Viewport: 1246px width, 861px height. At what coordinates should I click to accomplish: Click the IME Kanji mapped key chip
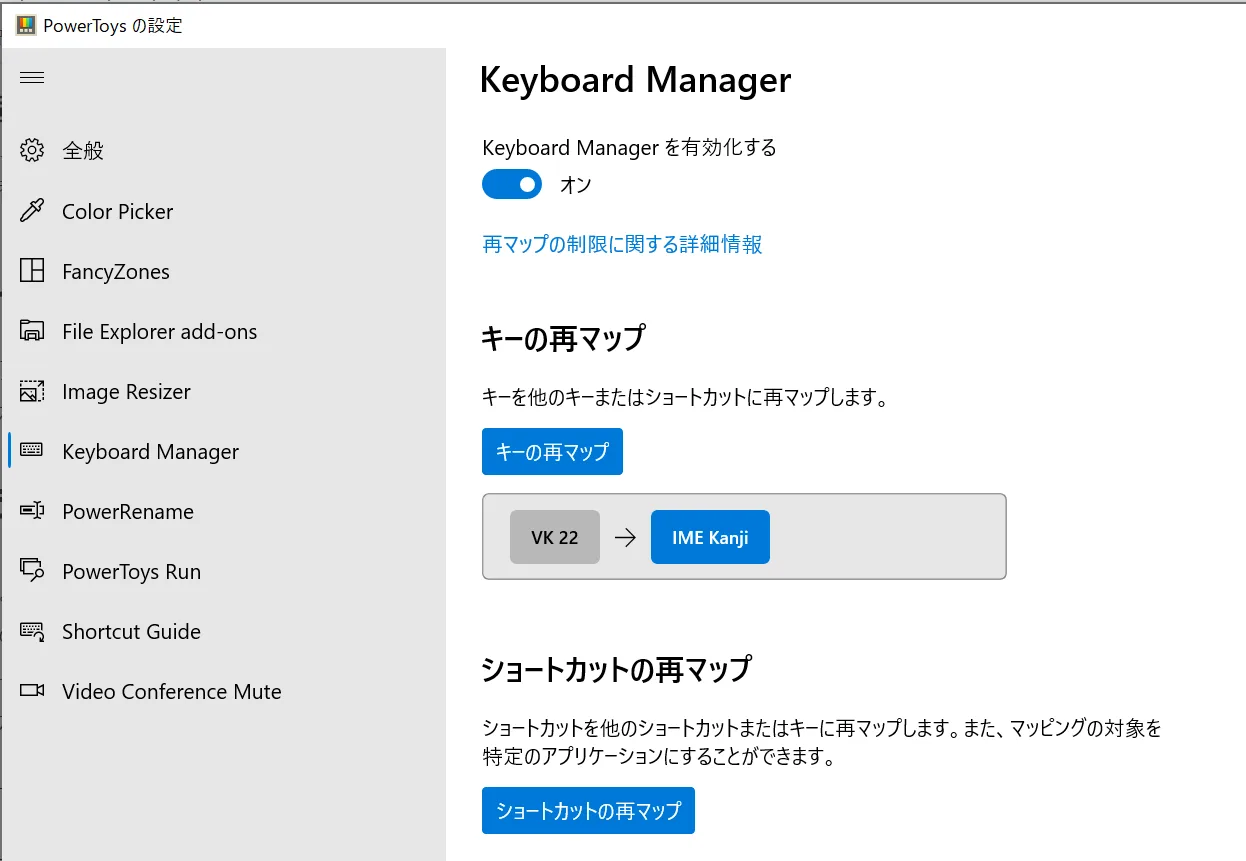710,537
